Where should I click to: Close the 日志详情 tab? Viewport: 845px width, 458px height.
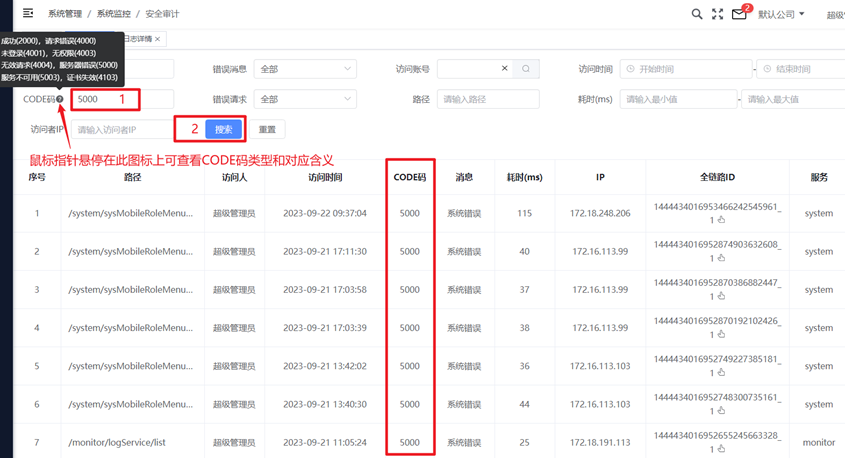[x=157, y=39]
